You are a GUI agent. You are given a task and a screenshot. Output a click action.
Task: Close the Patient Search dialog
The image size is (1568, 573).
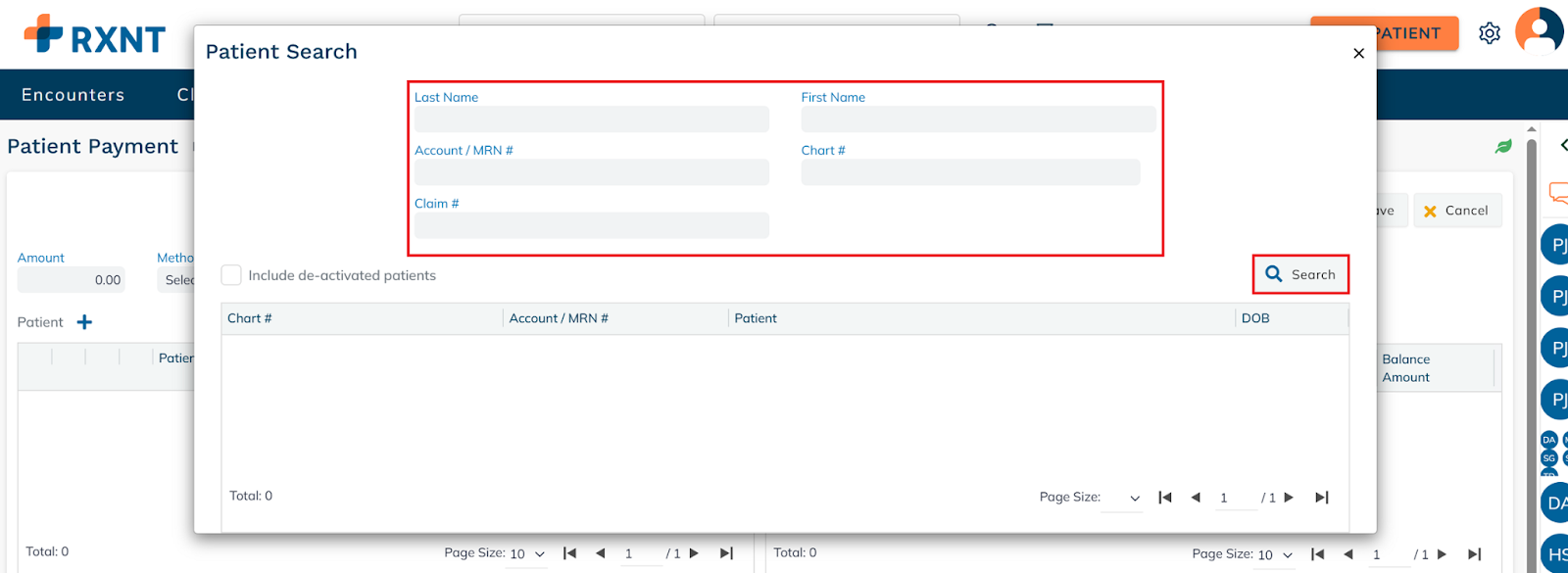pos(1358,54)
